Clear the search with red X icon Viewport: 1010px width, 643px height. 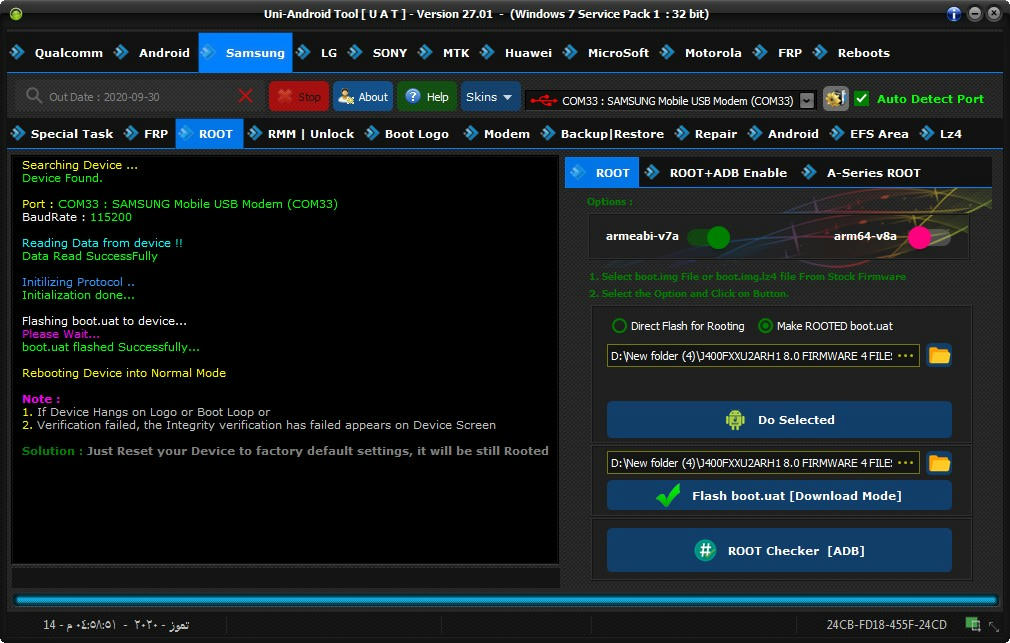click(245, 96)
